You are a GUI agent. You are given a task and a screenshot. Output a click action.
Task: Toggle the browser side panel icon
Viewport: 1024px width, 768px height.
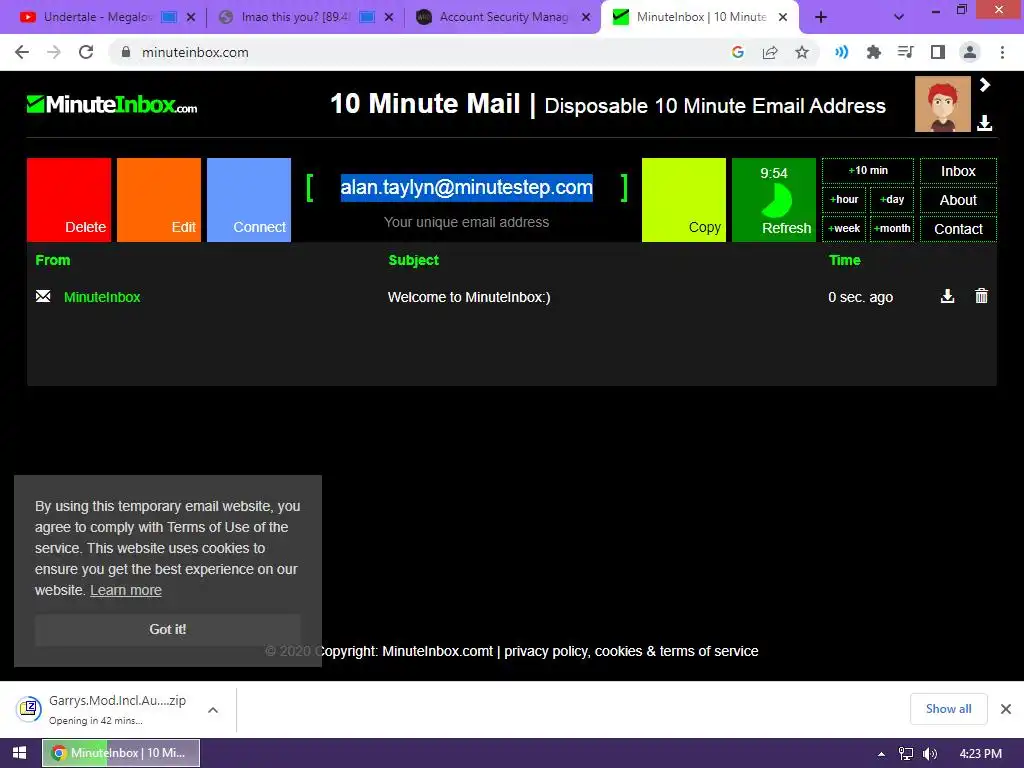click(x=938, y=52)
